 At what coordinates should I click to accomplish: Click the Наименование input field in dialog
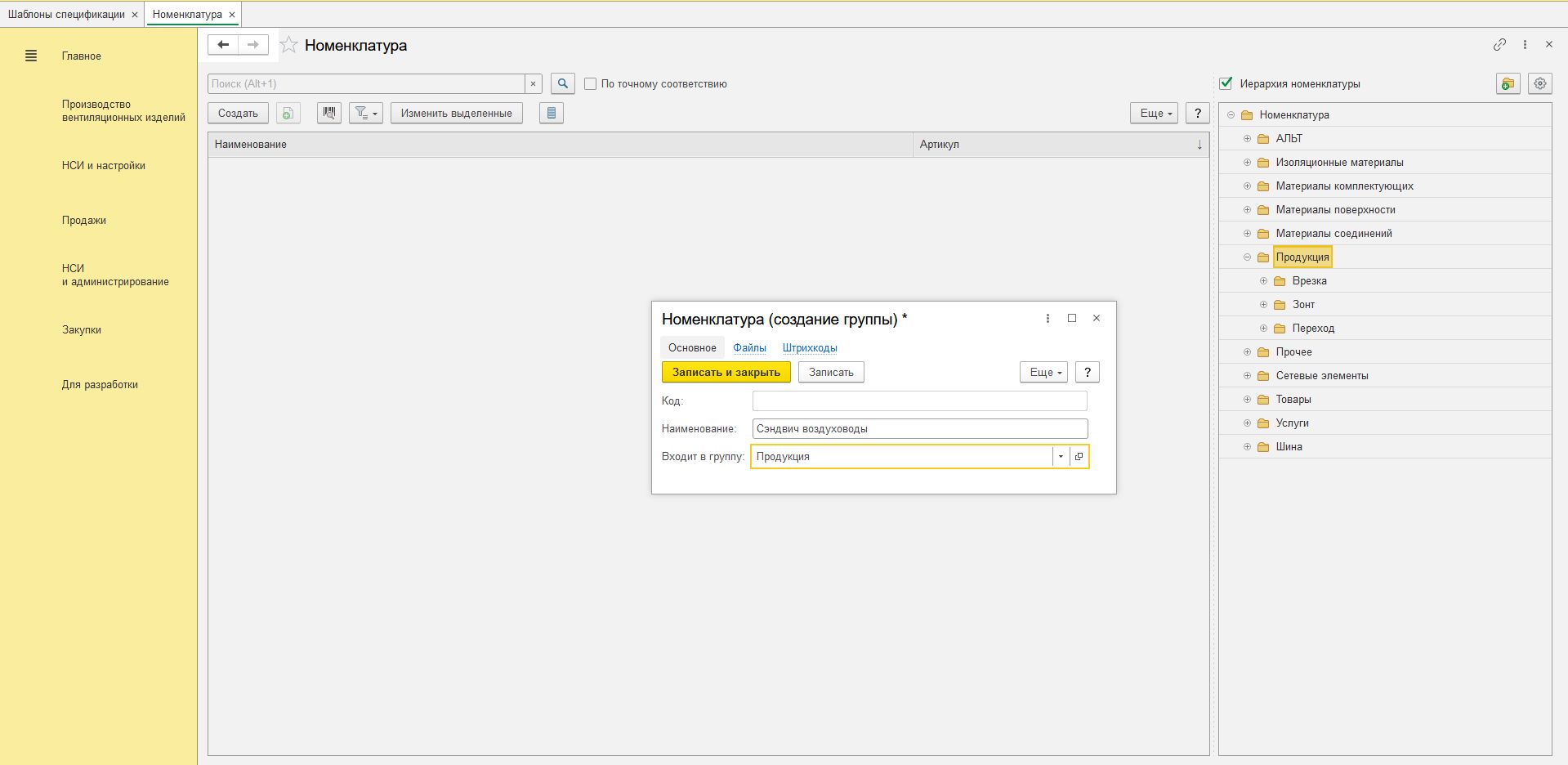coord(919,429)
